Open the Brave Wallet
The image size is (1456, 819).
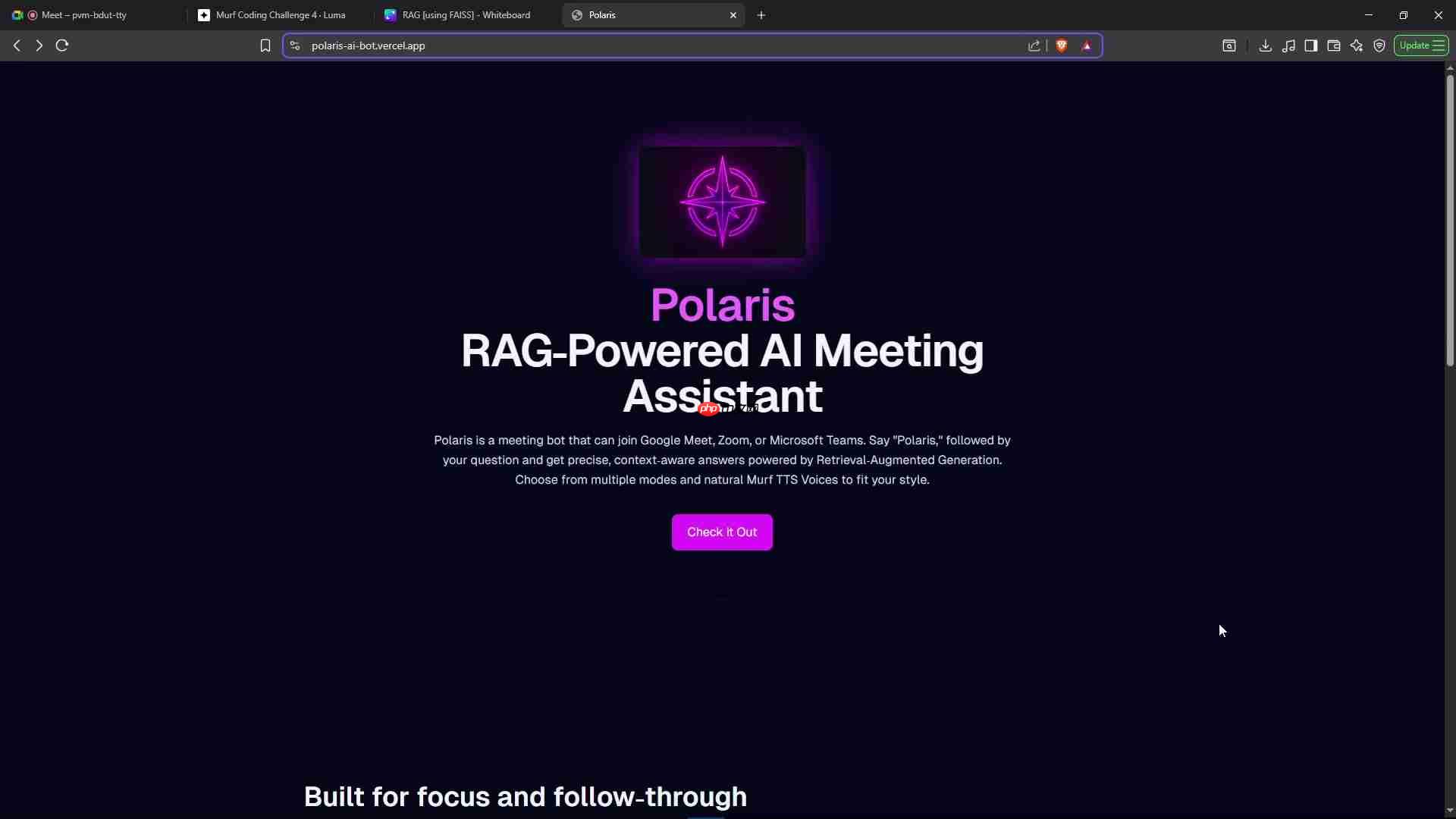(x=1334, y=45)
